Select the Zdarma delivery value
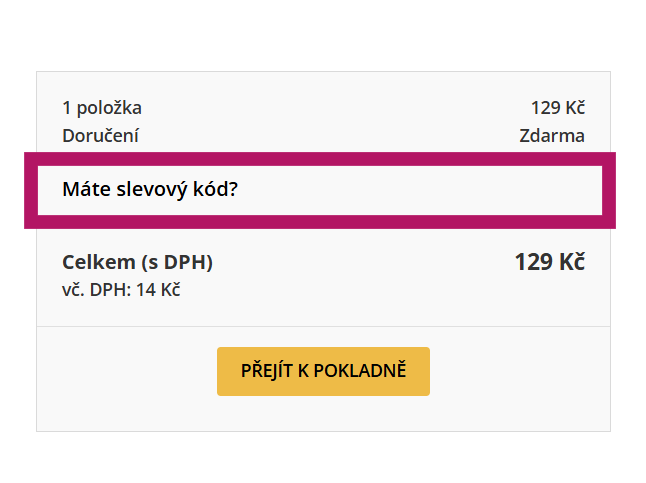 click(x=551, y=136)
